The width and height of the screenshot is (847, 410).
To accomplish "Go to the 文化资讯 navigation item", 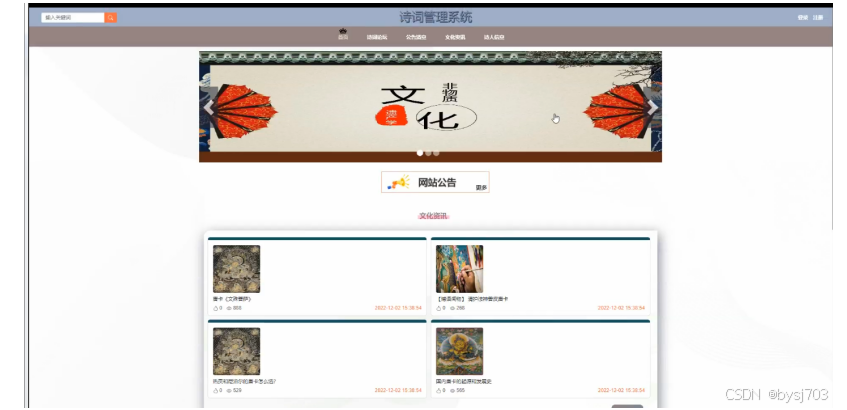I will [x=455, y=37].
